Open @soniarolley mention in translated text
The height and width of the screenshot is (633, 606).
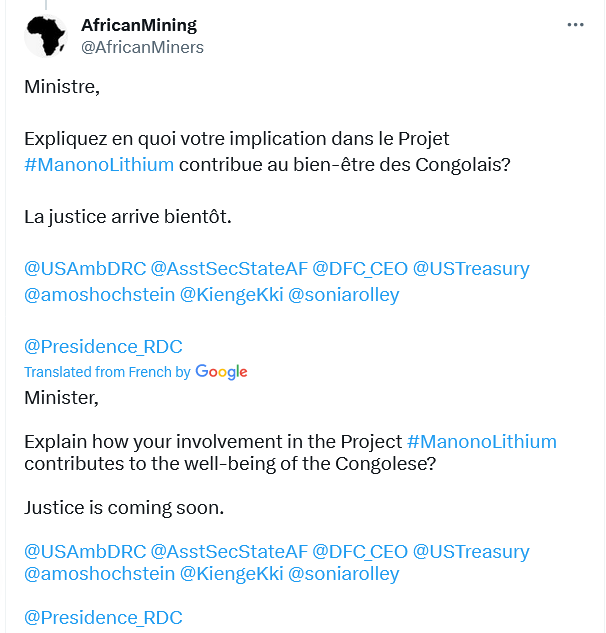point(344,574)
